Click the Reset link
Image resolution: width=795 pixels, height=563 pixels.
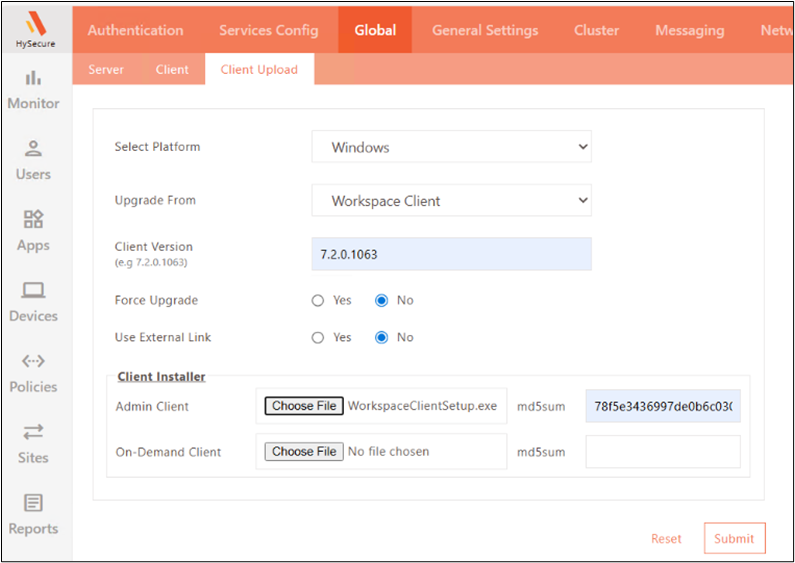pyautogui.click(x=666, y=538)
